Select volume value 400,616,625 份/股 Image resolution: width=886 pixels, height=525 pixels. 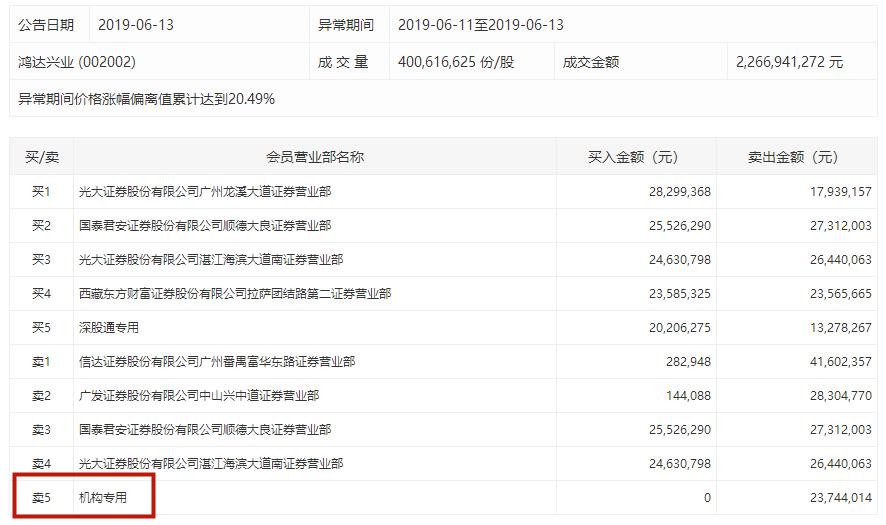(456, 62)
